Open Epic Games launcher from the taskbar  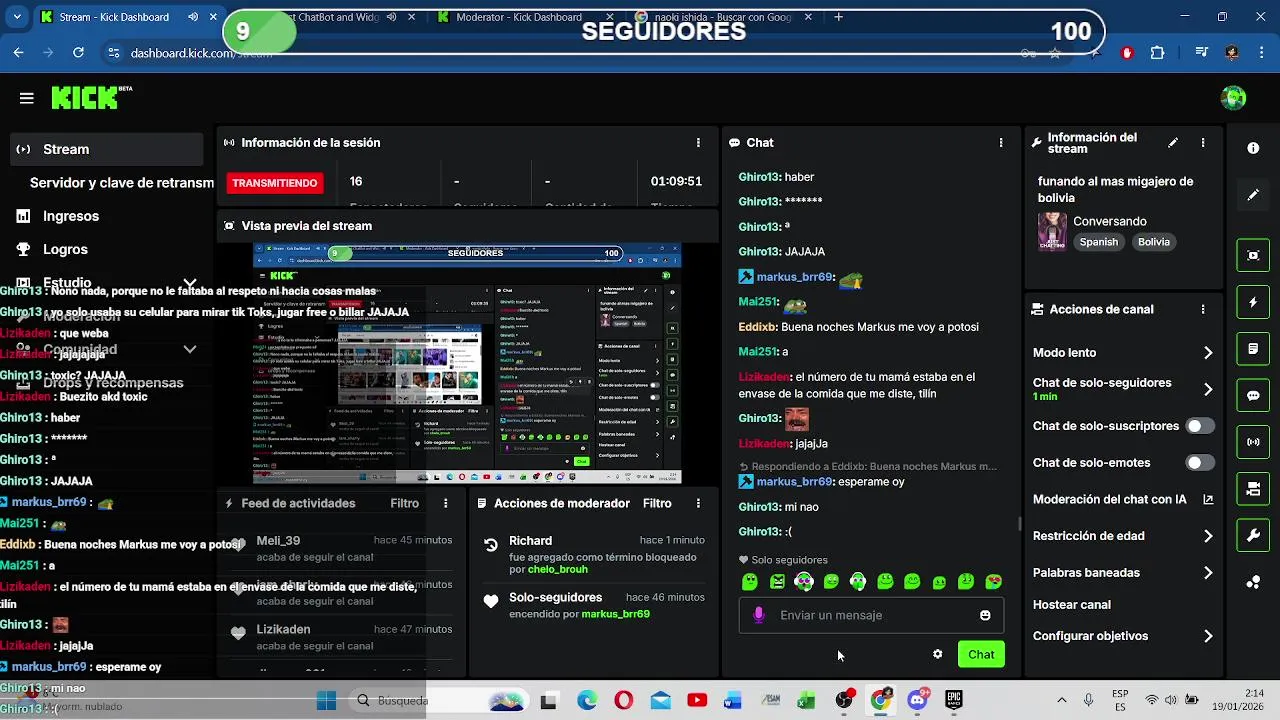click(x=954, y=700)
